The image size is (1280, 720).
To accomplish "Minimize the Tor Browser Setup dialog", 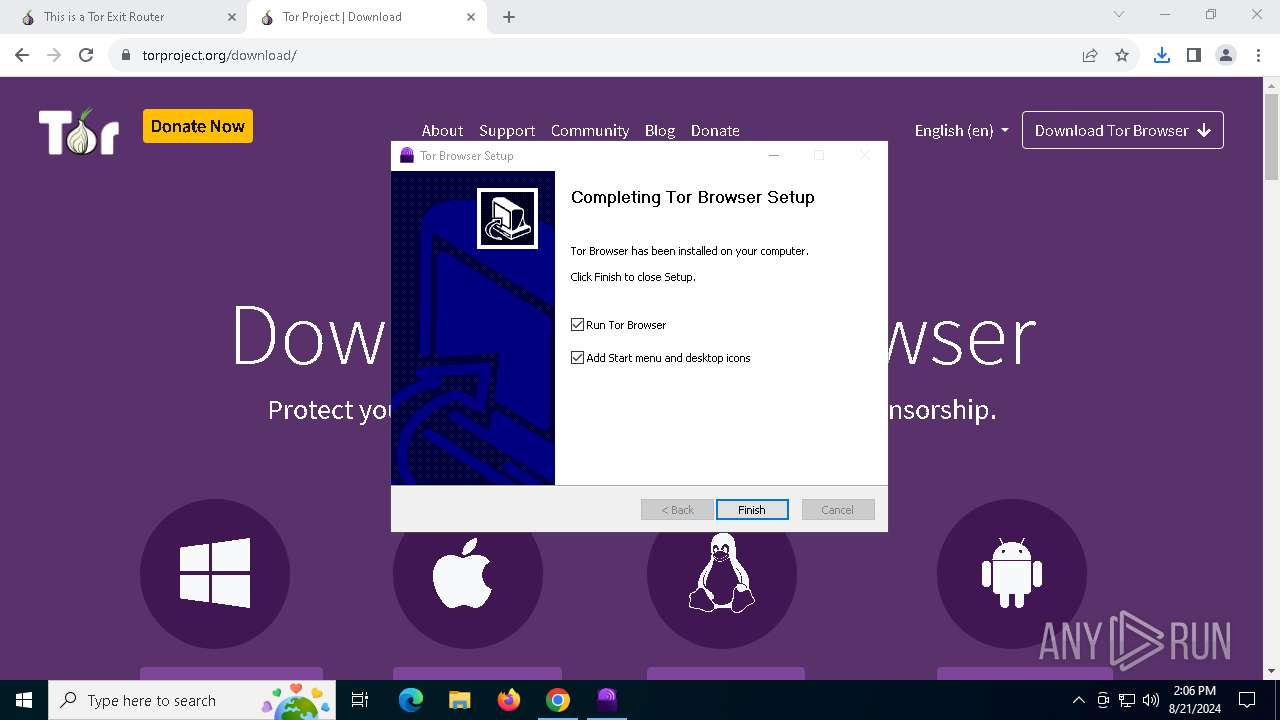I will pos(773,155).
